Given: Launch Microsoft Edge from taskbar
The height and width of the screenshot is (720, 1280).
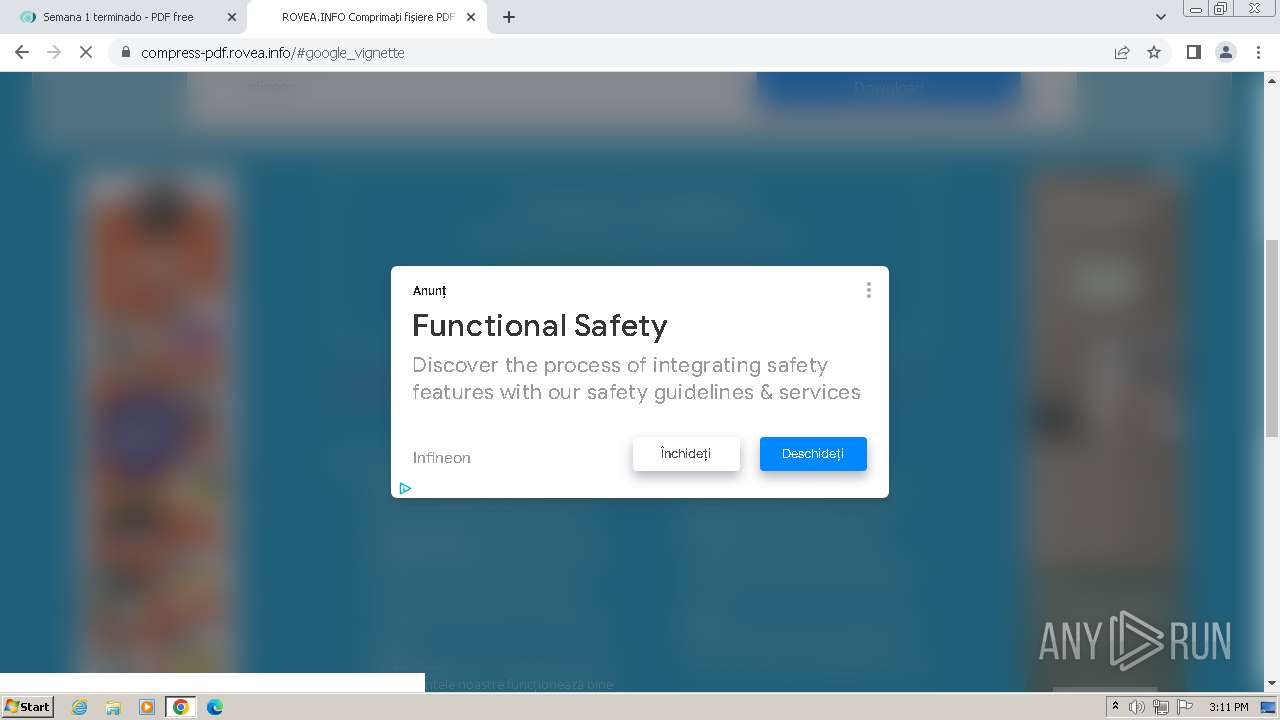Looking at the screenshot, I should pos(215,707).
